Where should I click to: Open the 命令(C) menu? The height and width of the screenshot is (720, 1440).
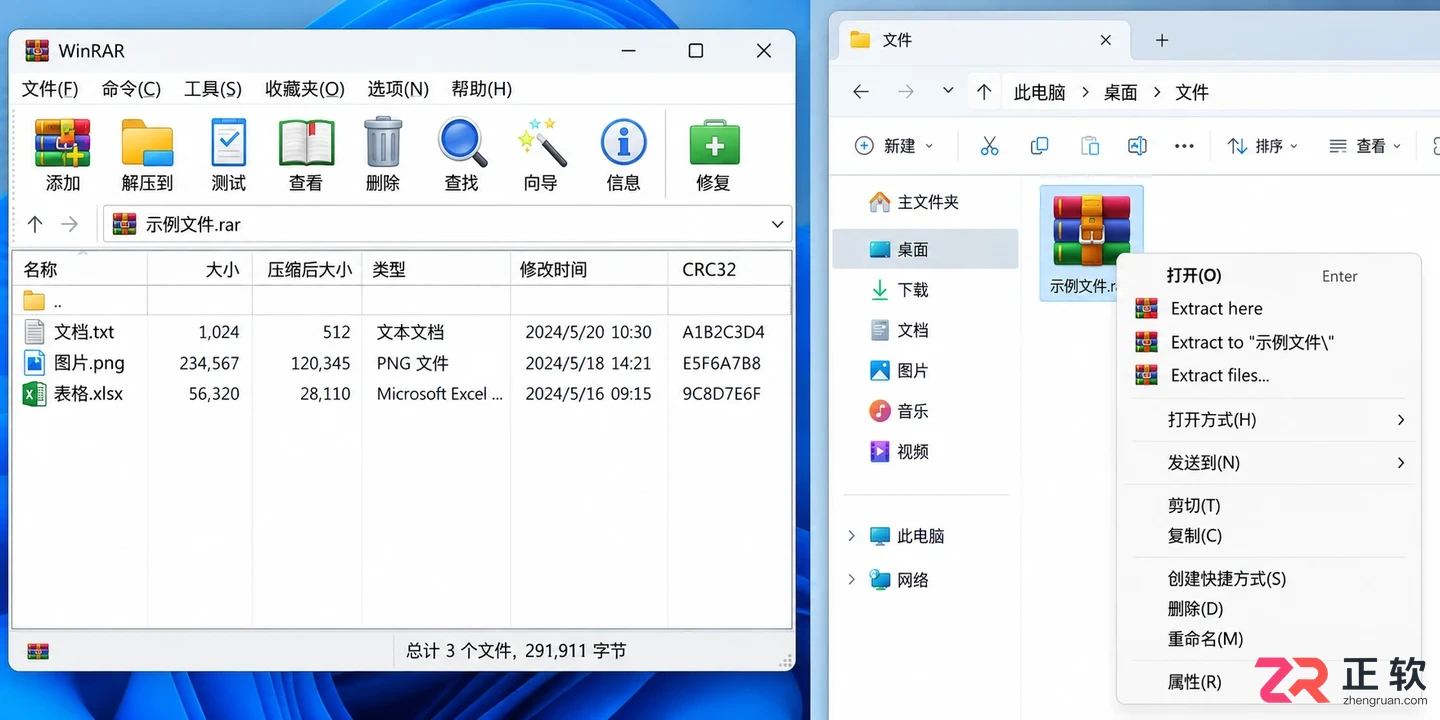(x=131, y=89)
